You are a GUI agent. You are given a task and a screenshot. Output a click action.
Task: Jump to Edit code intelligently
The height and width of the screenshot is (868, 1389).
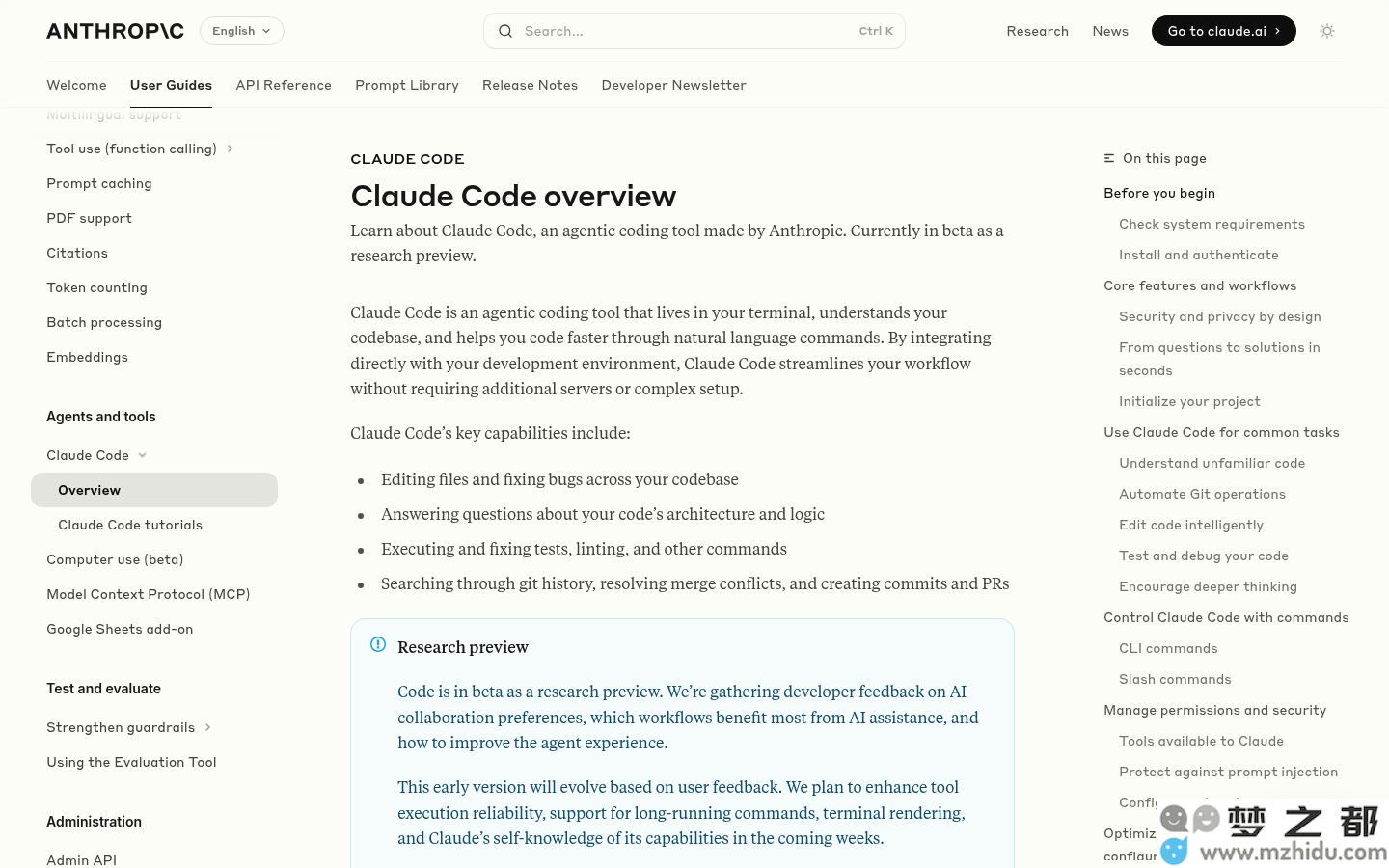(1191, 525)
